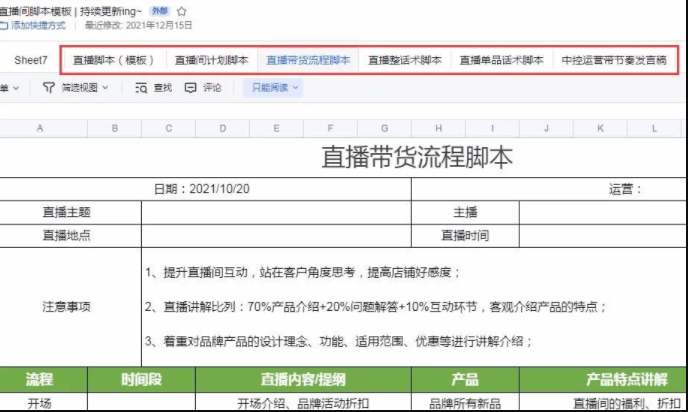The height and width of the screenshot is (412, 688).
Task: Click the green 产品 header cell
Action: coord(465,380)
